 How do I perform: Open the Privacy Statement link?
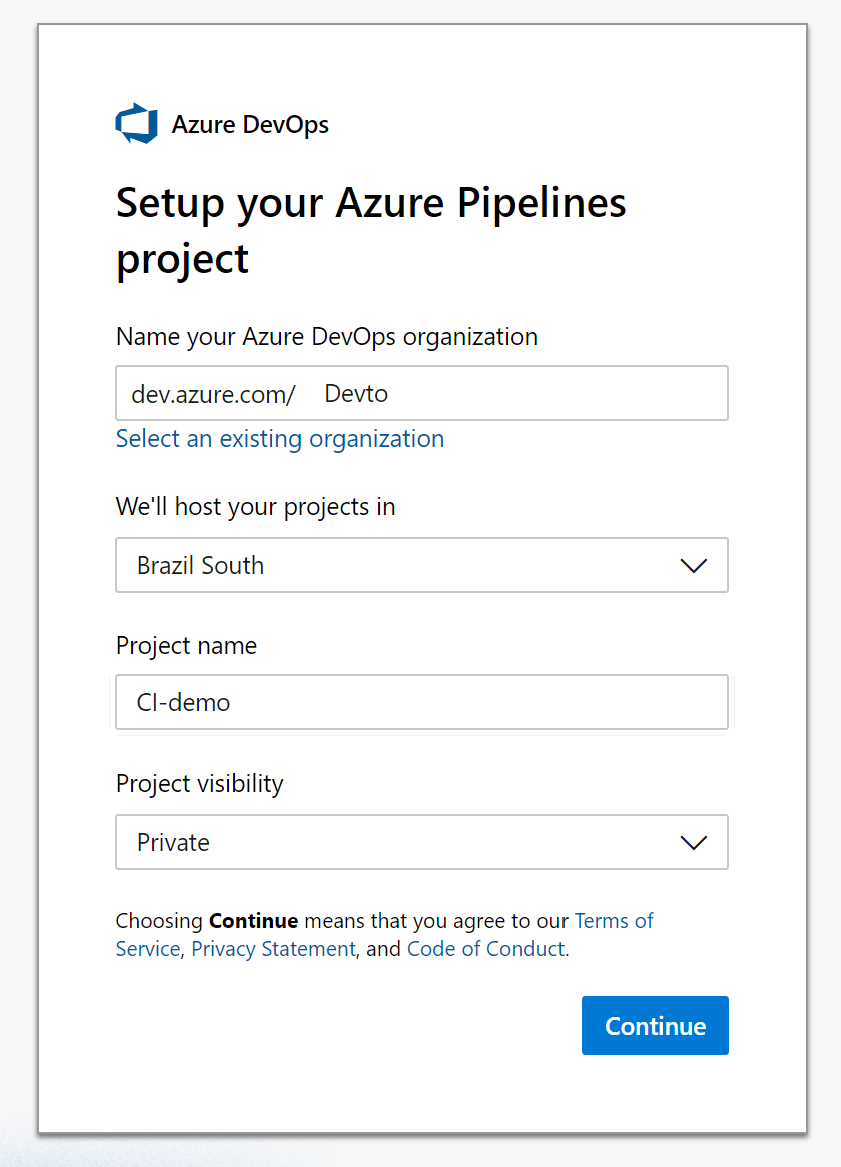point(273,949)
